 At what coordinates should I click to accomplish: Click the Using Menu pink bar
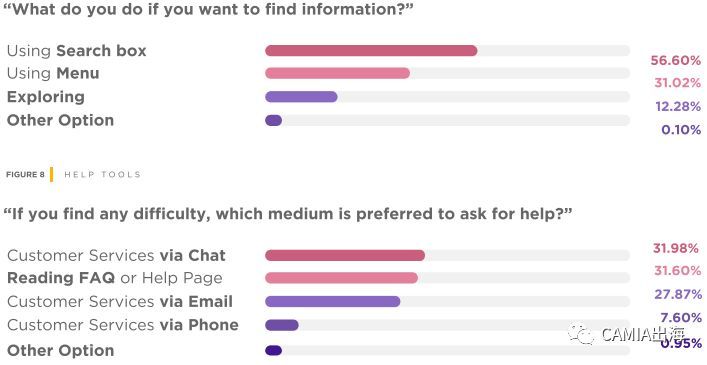point(337,73)
